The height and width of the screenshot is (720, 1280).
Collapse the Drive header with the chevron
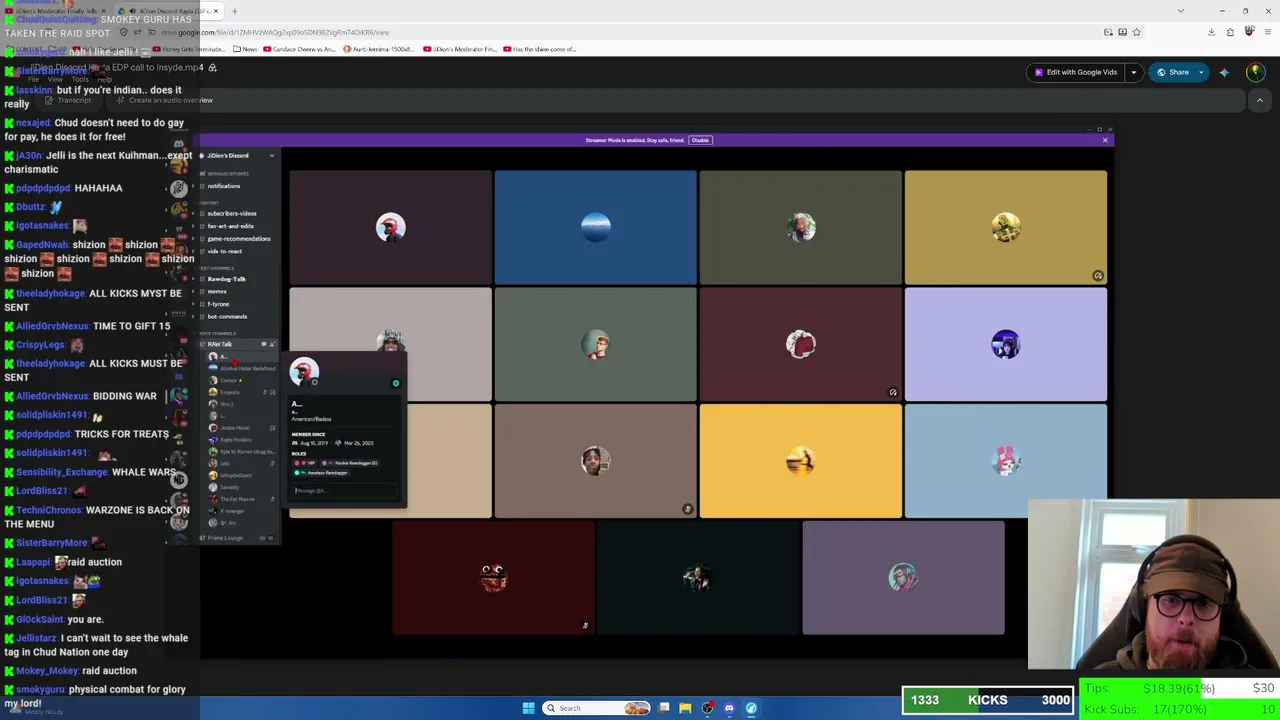click(x=1259, y=100)
